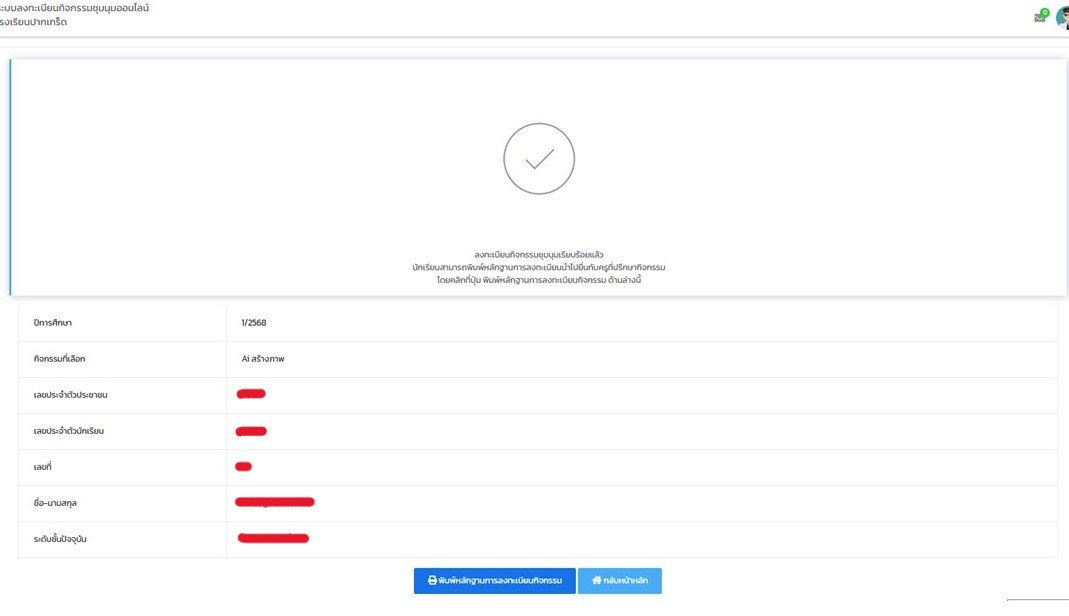The height and width of the screenshot is (616, 1069).
Task: Click the redacted เลขที่ value
Action: click(x=243, y=466)
